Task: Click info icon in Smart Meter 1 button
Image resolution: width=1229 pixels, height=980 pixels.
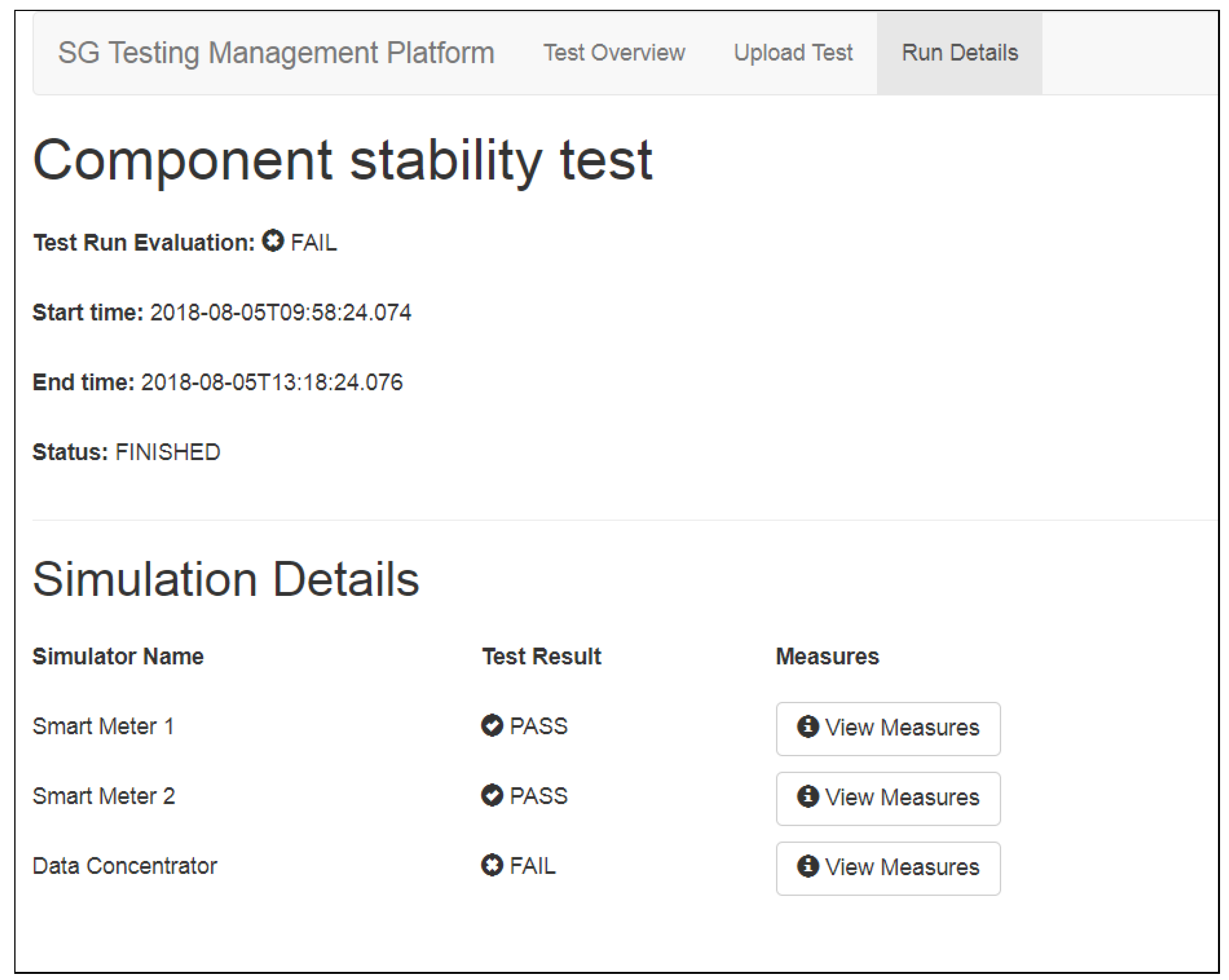Action: tap(808, 726)
